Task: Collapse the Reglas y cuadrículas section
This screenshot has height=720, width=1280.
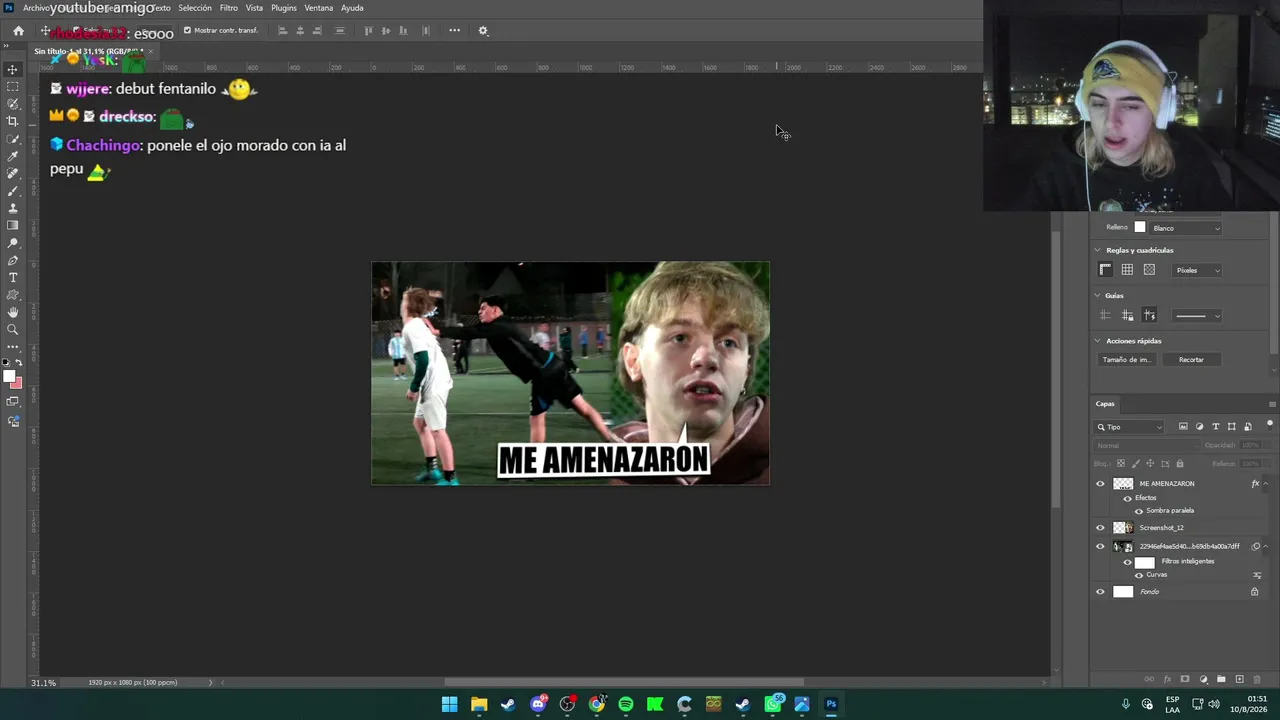Action: click(1098, 250)
